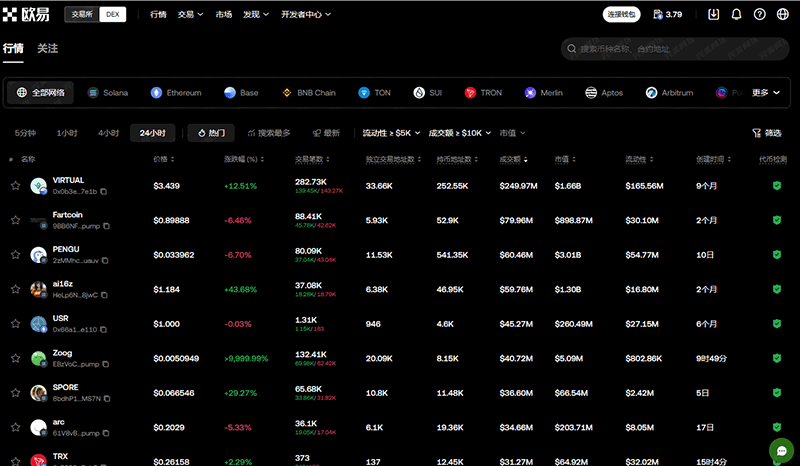Copy the Fartcoin contract address
The image size is (800, 466).
click(107, 226)
